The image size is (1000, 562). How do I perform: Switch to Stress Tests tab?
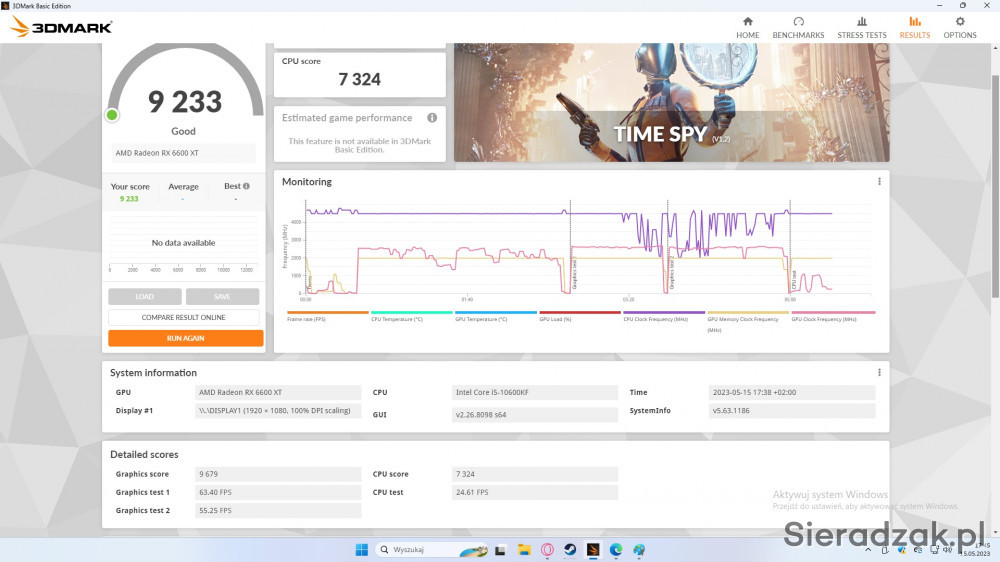pyautogui.click(x=862, y=28)
